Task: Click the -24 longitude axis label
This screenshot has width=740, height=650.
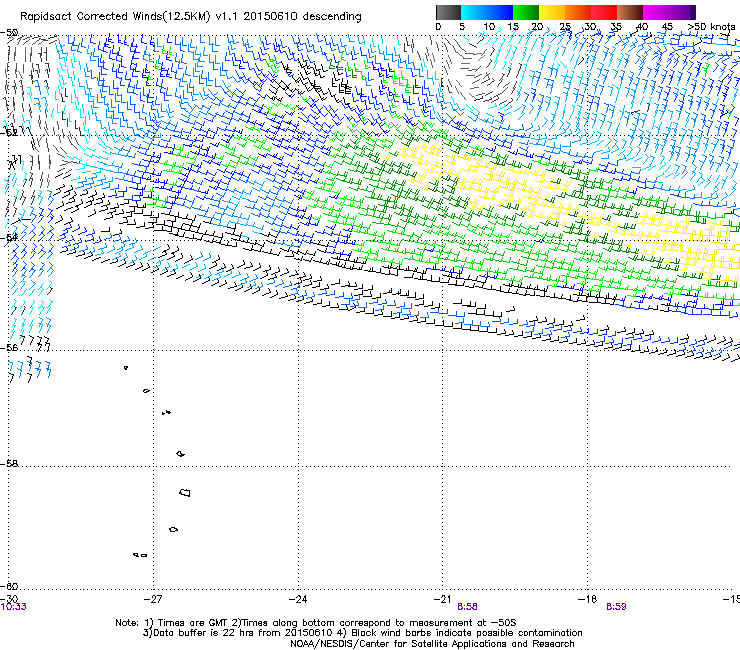Action: (298, 599)
